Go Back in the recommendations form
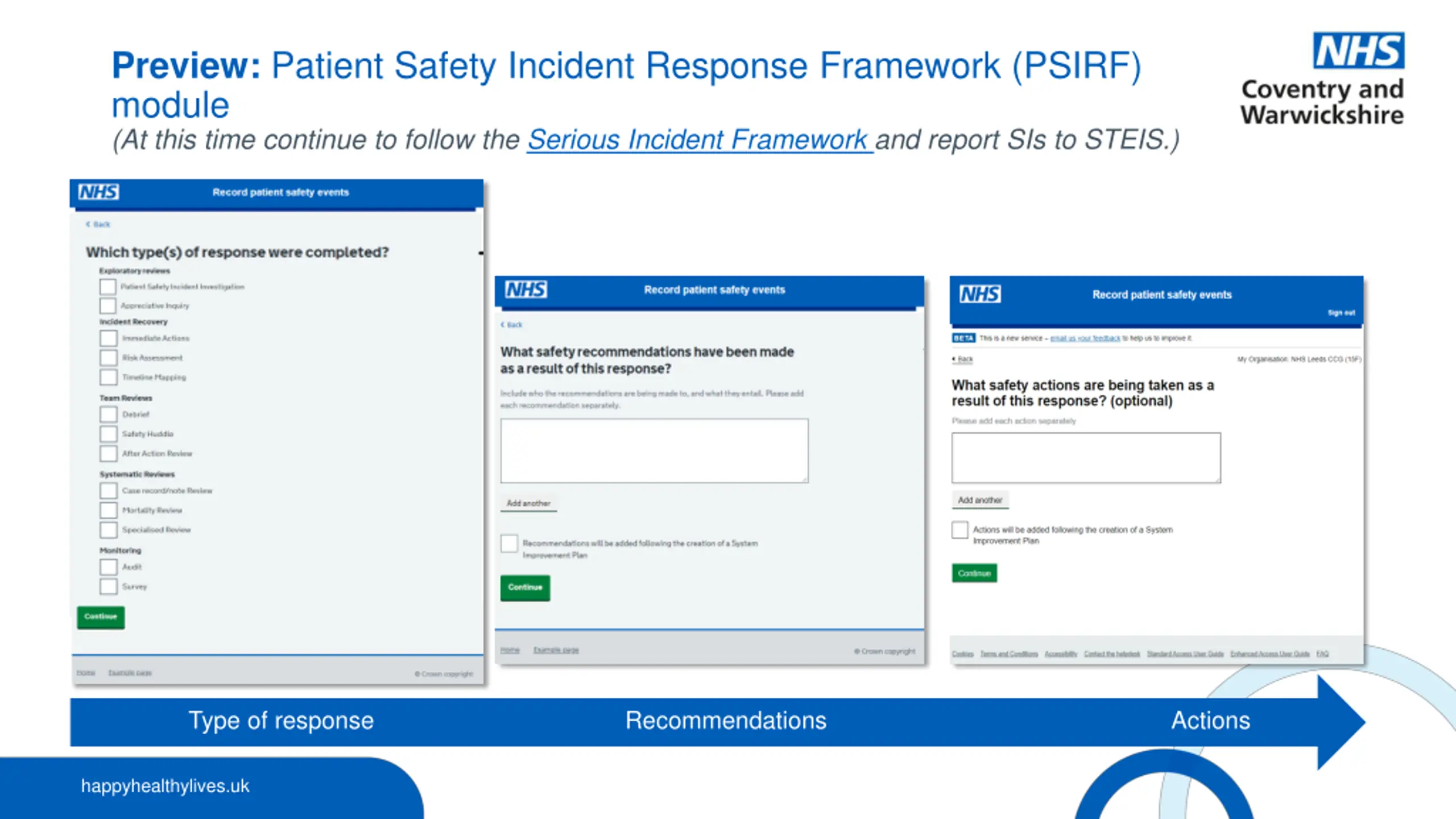 click(511, 325)
